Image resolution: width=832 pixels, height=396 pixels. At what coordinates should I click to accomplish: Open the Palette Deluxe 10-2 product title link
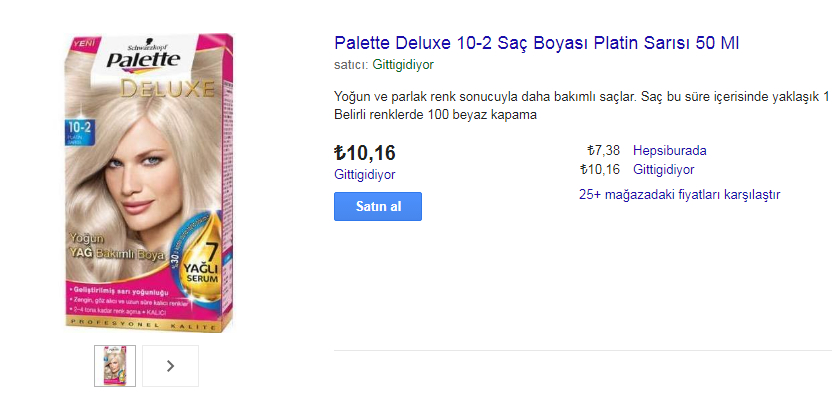click(x=536, y=44)
